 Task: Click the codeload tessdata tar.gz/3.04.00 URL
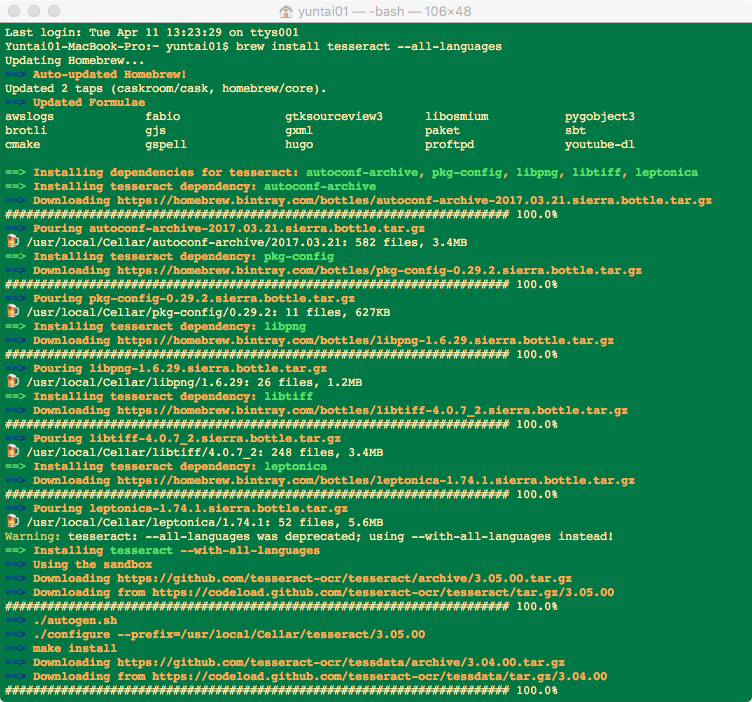379,677
